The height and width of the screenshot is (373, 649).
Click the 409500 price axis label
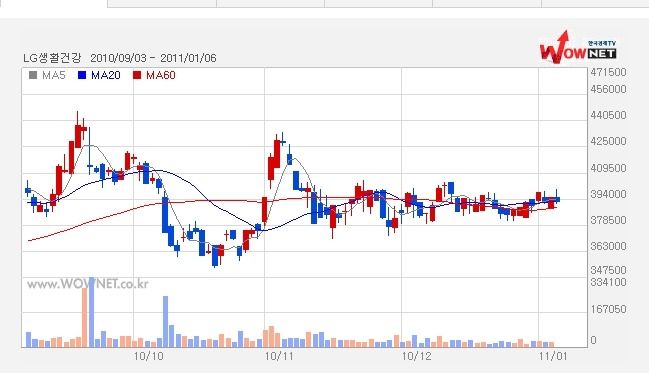coord(608,168)
